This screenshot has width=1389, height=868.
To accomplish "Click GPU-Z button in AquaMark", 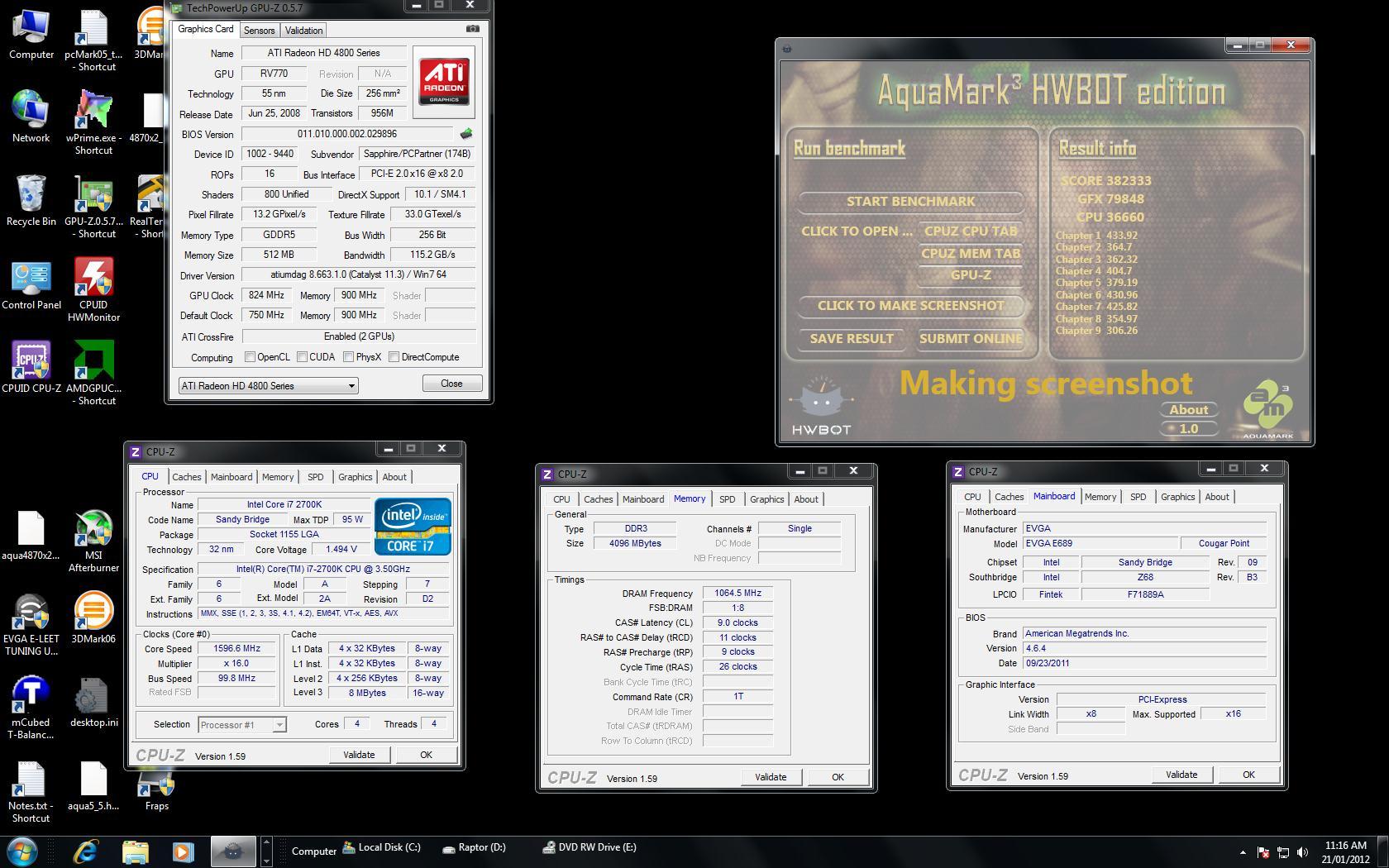I will pos(971,275).
